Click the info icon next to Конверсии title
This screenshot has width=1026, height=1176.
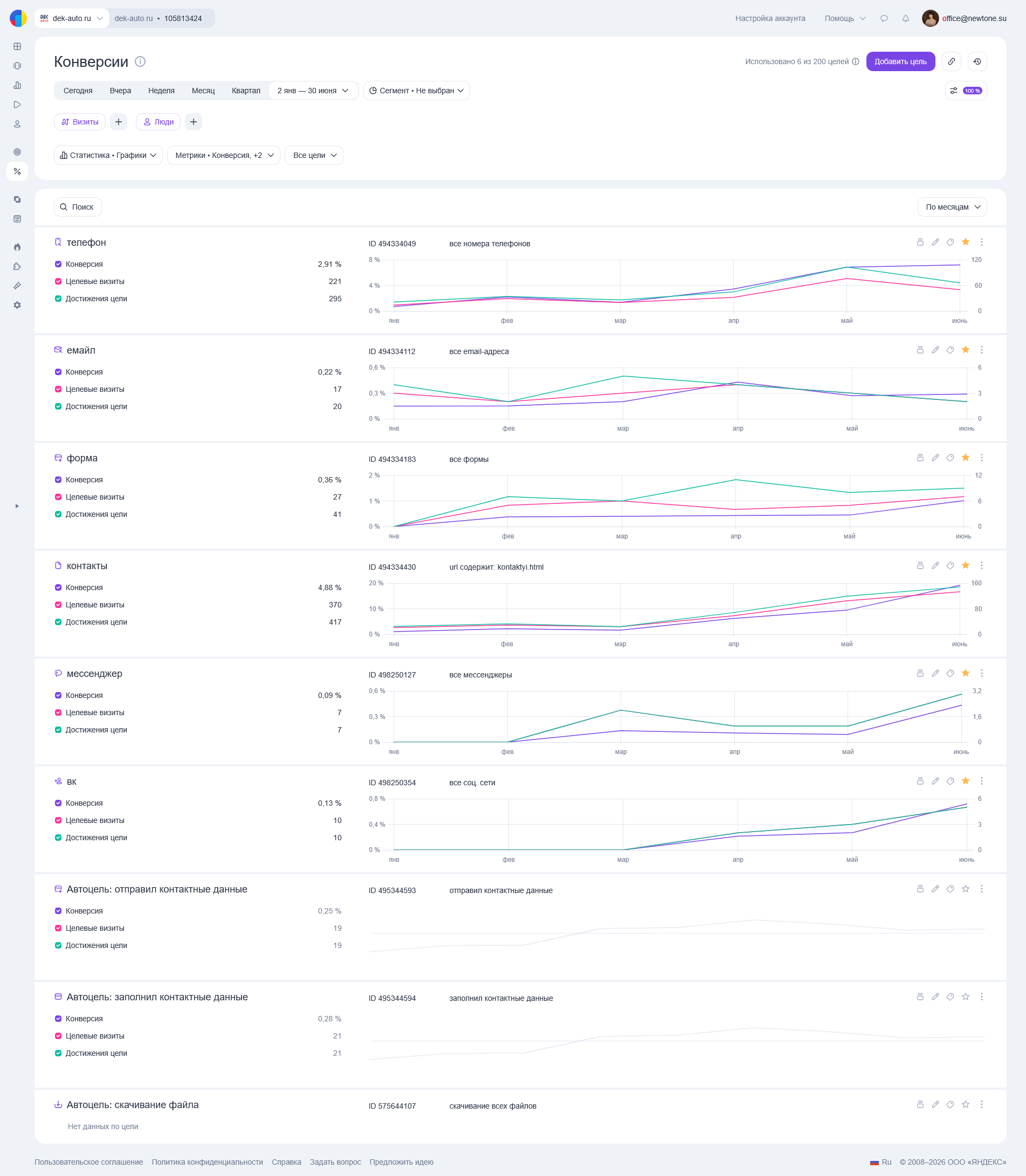pos(140,61)
